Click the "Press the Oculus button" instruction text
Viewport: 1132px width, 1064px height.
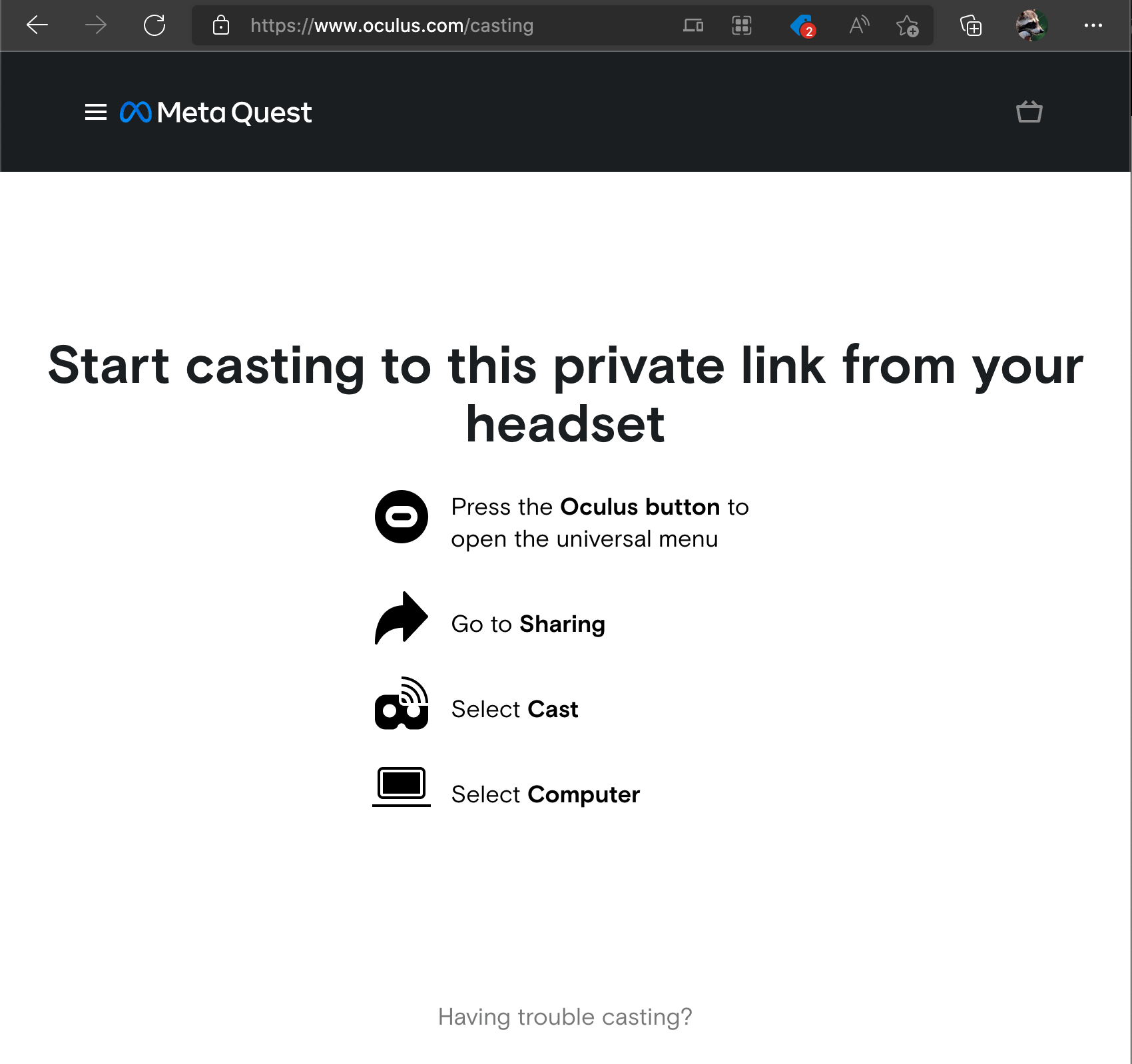(600, 523)
